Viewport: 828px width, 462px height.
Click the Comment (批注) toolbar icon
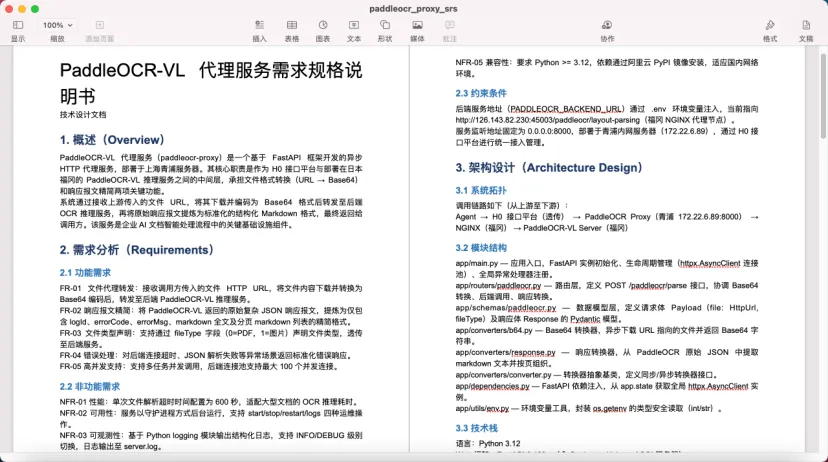[x=450, y=25]
